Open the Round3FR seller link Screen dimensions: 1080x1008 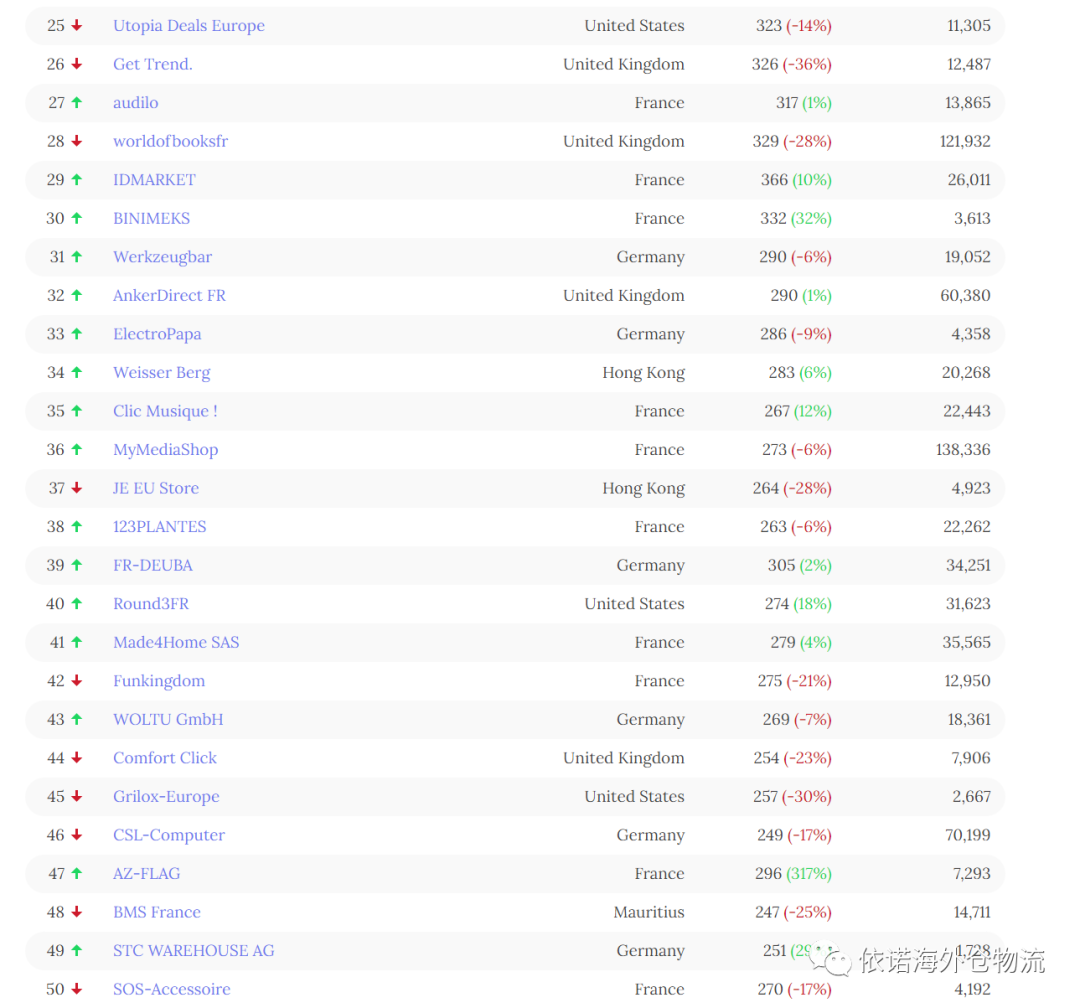(x=151, y=604)
